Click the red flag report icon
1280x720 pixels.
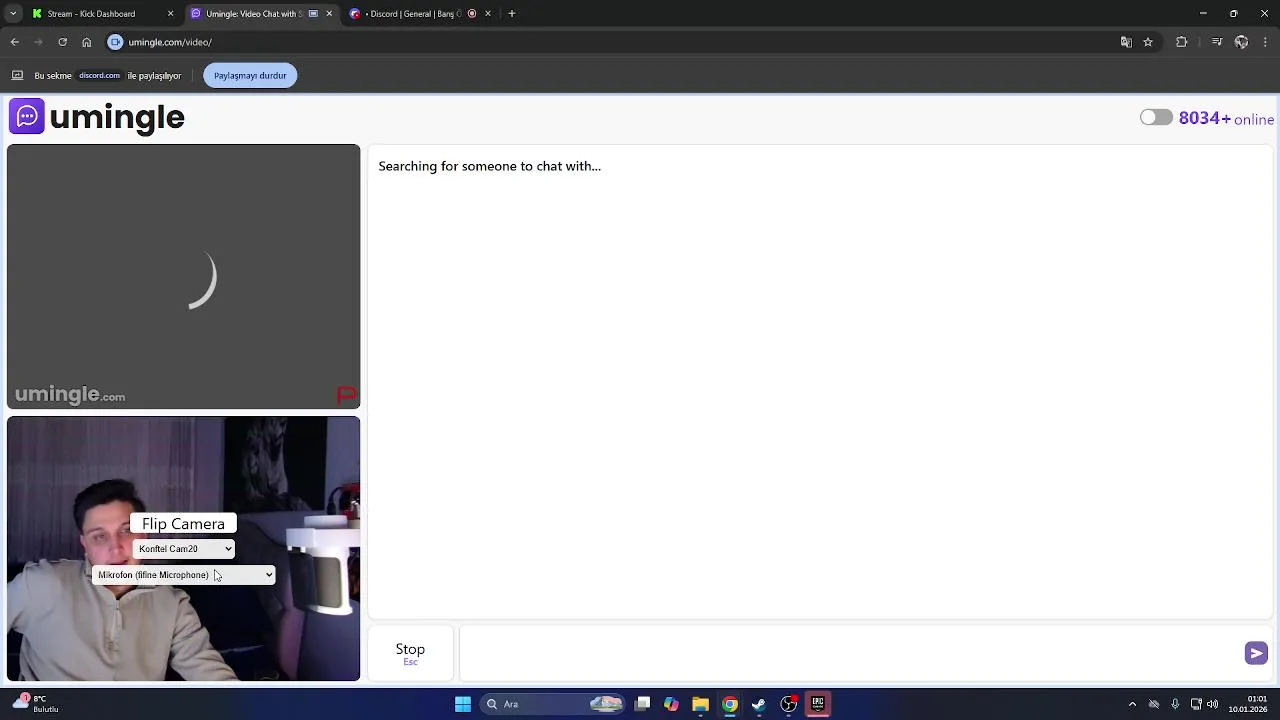(x=346, y=396)
